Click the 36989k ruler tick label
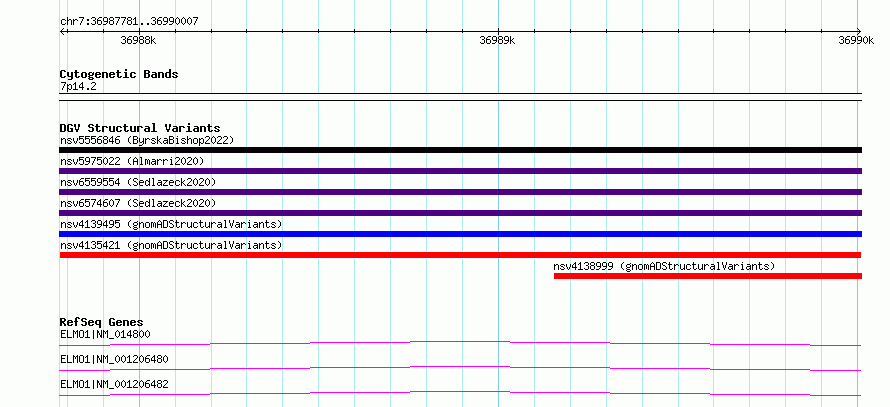Image resolution: width=890 pixels, height=407 pixels. click(497, 40)
